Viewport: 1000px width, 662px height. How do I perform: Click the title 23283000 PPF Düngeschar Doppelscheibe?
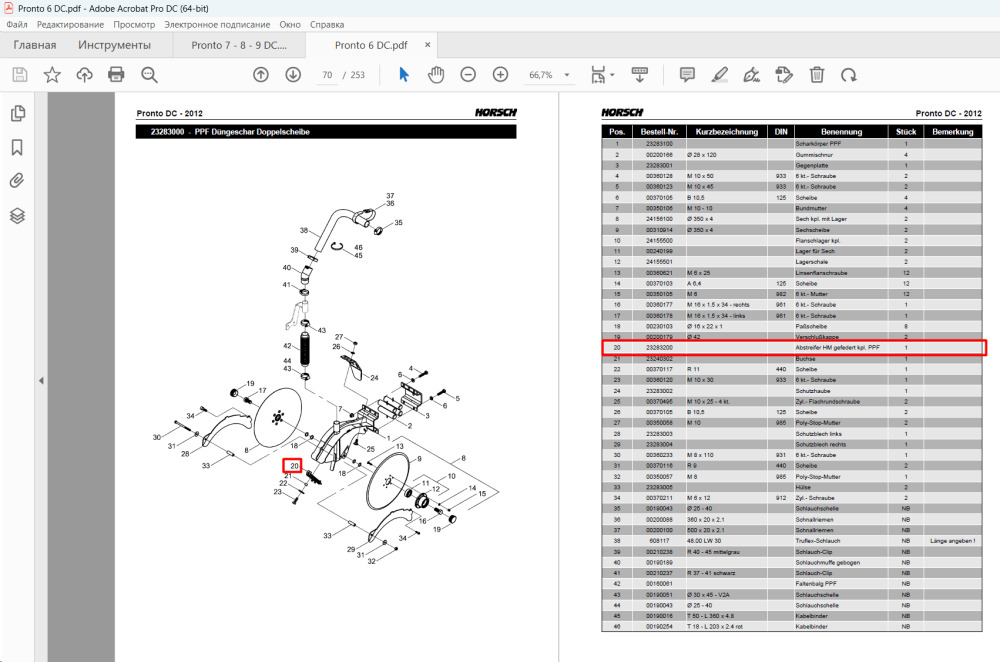pos(230,132)
